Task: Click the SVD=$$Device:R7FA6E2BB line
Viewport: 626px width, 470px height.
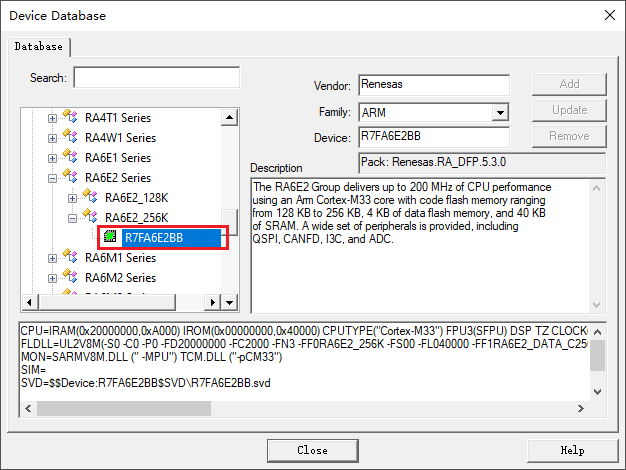Action: click(145, 383)
